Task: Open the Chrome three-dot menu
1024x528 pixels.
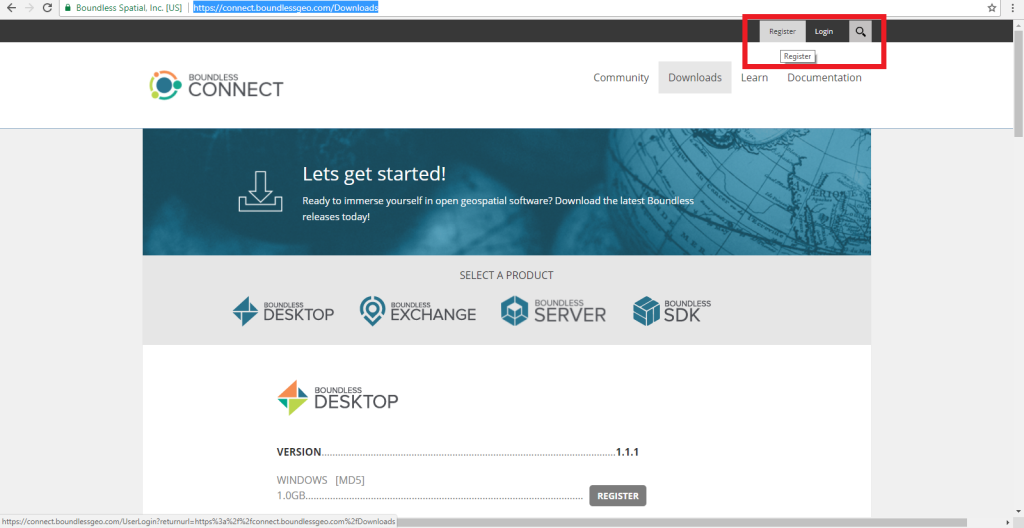Action: pyautogui.click(x=1011, y=8)
